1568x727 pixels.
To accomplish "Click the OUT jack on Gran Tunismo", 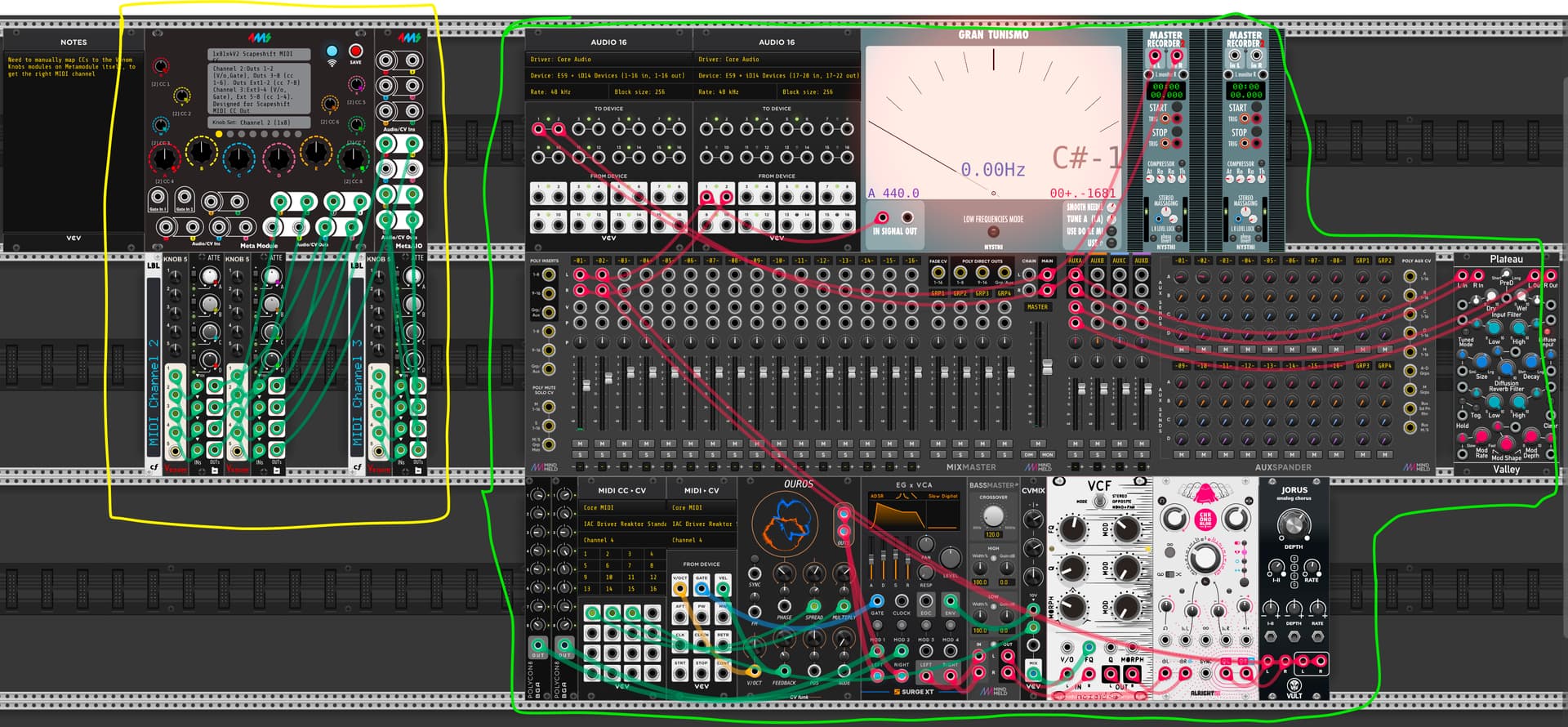I will coord(907,217).
